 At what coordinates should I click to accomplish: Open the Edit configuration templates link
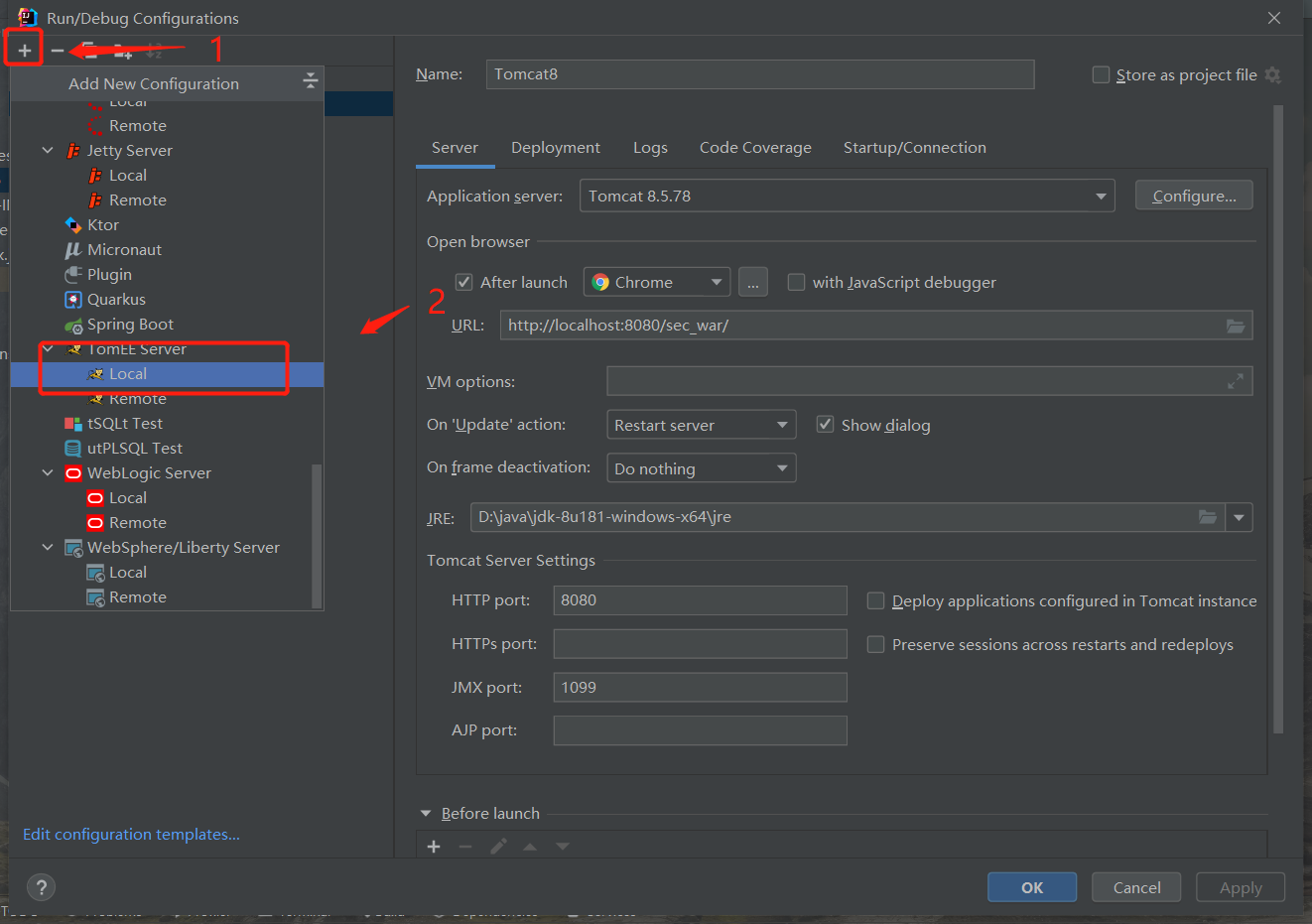pos(131,834)
